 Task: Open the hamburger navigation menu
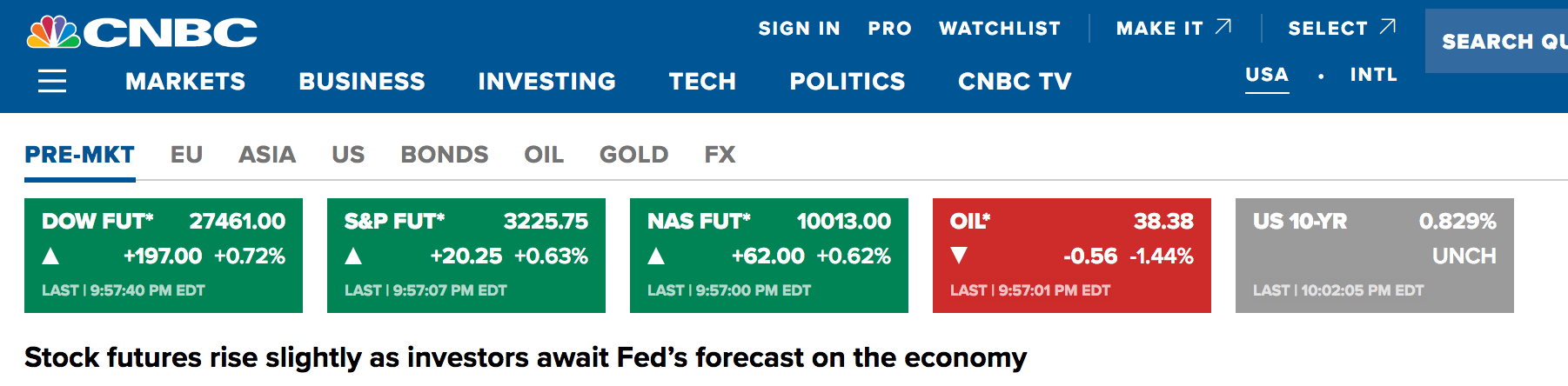[x=52, y=82]
